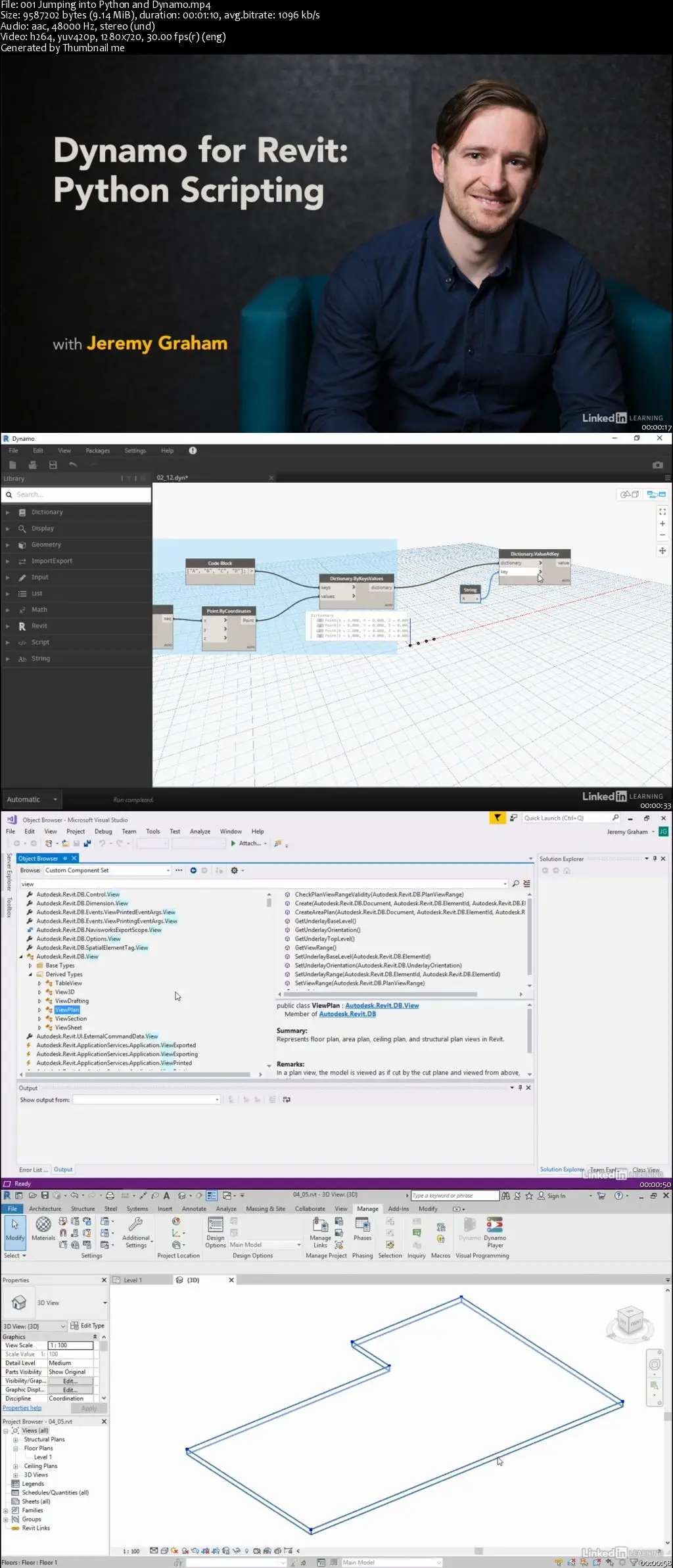The height and width of the screenshot is (1568, 673).
Task: Click the Revit ViewCube
Action: click(x=629, y=1320)
